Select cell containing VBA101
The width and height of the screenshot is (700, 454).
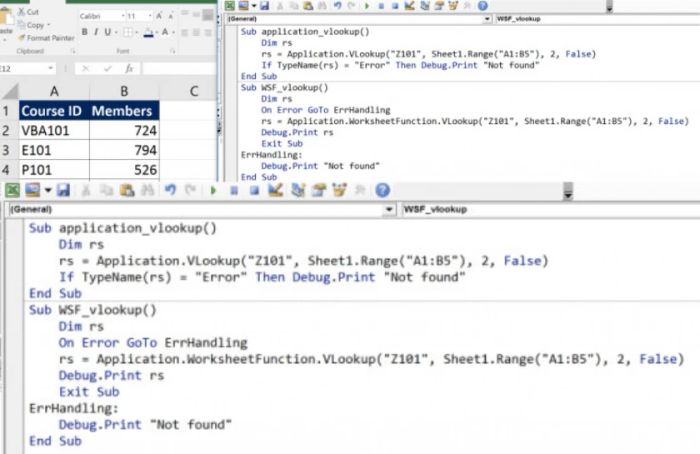[54, 130]
